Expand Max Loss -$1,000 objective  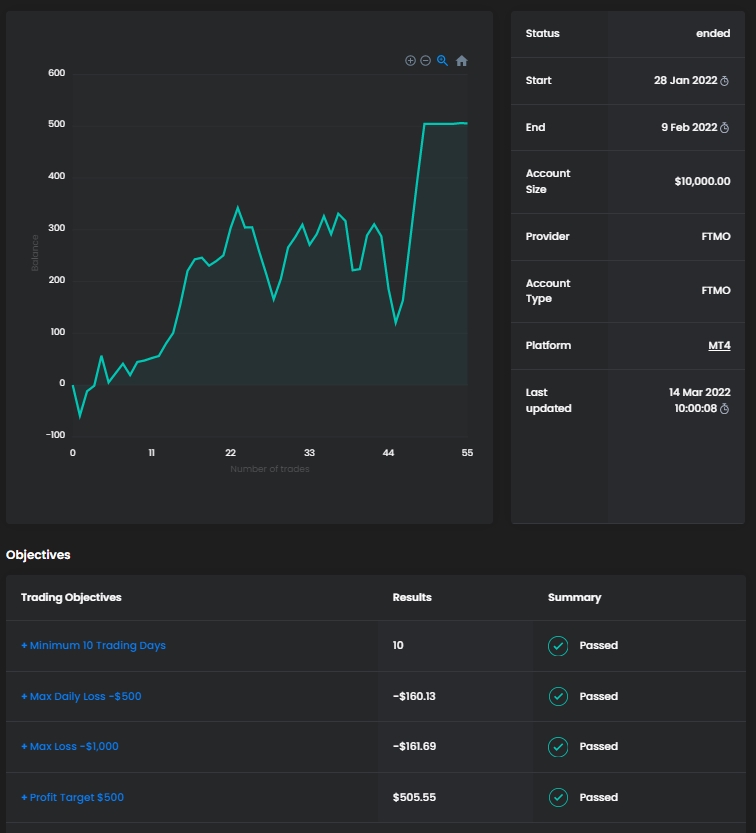click(x=70, y=746)
